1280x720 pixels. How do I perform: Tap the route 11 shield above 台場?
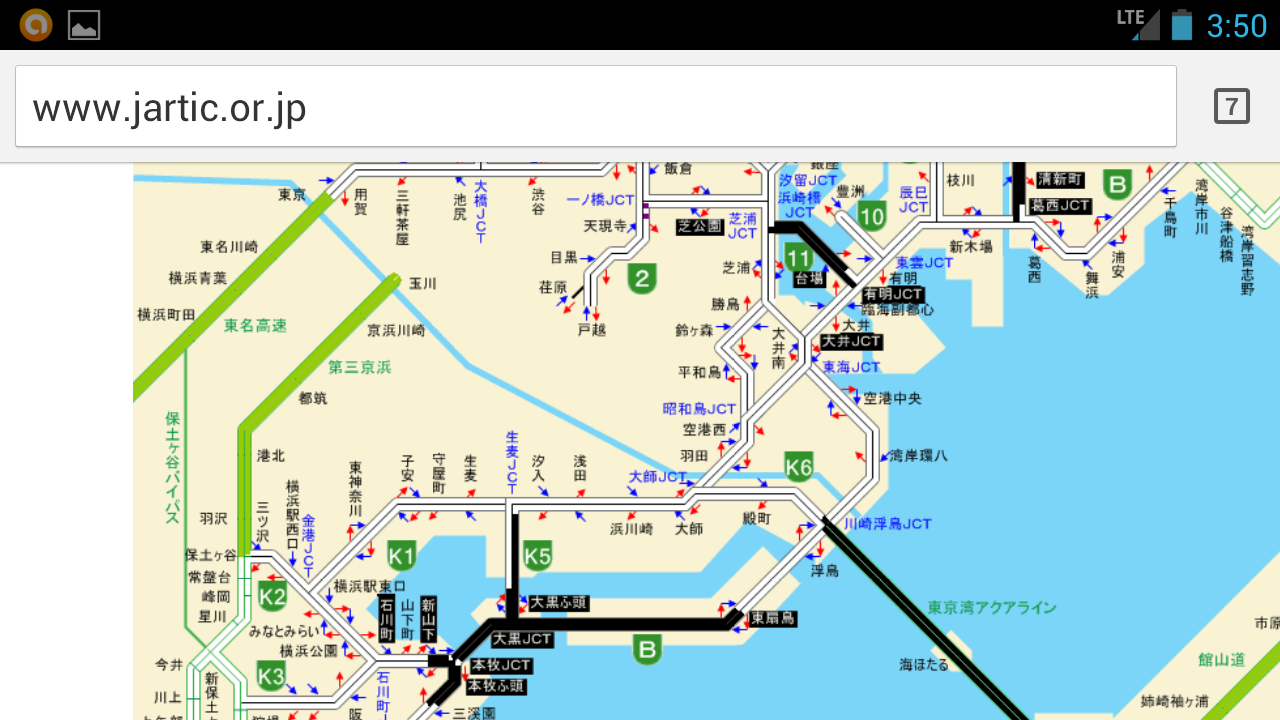coord(798,257)
